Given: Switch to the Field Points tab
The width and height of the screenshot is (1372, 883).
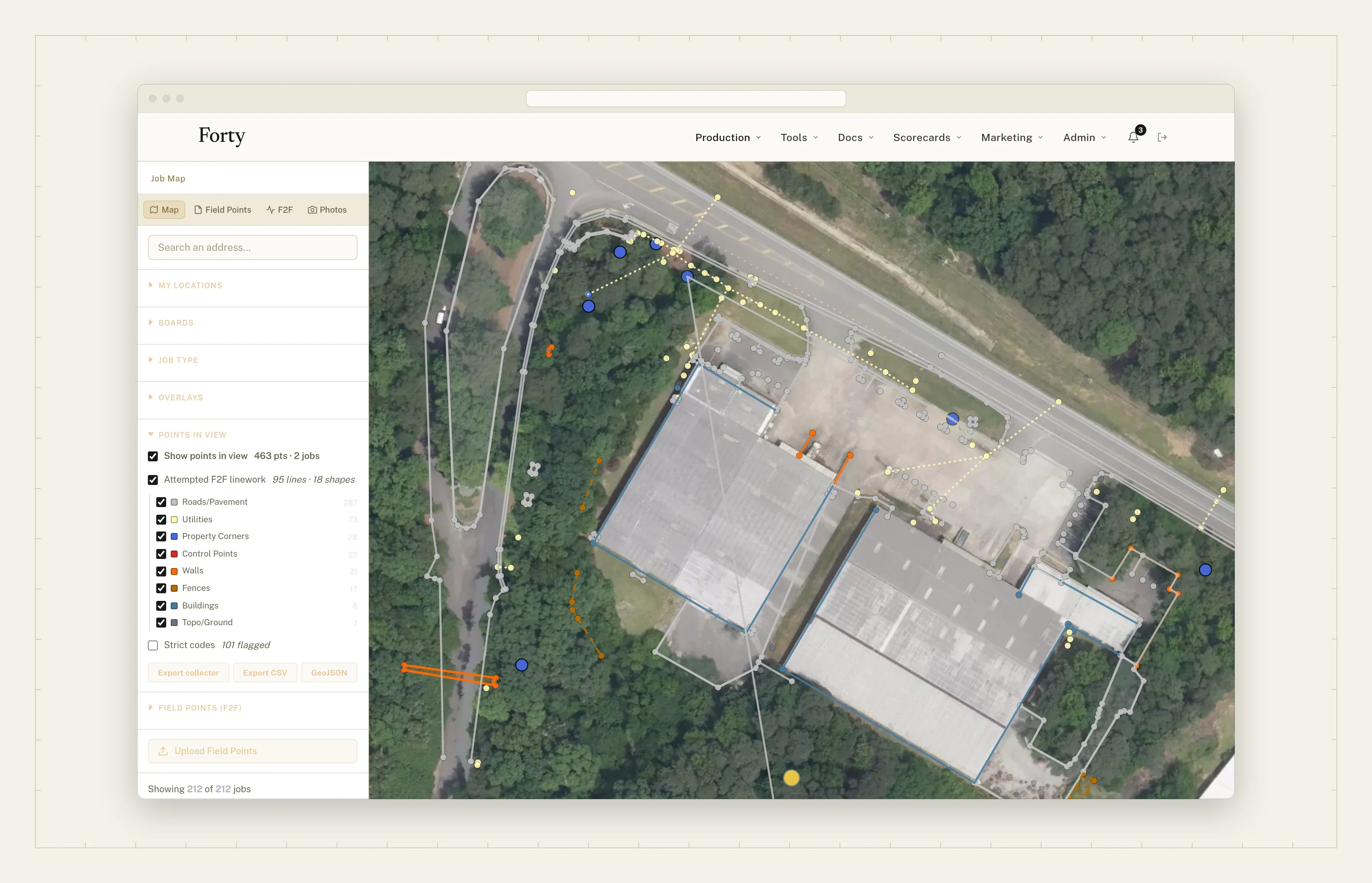Looking at the screenshot, I should [x=222, y=210].
